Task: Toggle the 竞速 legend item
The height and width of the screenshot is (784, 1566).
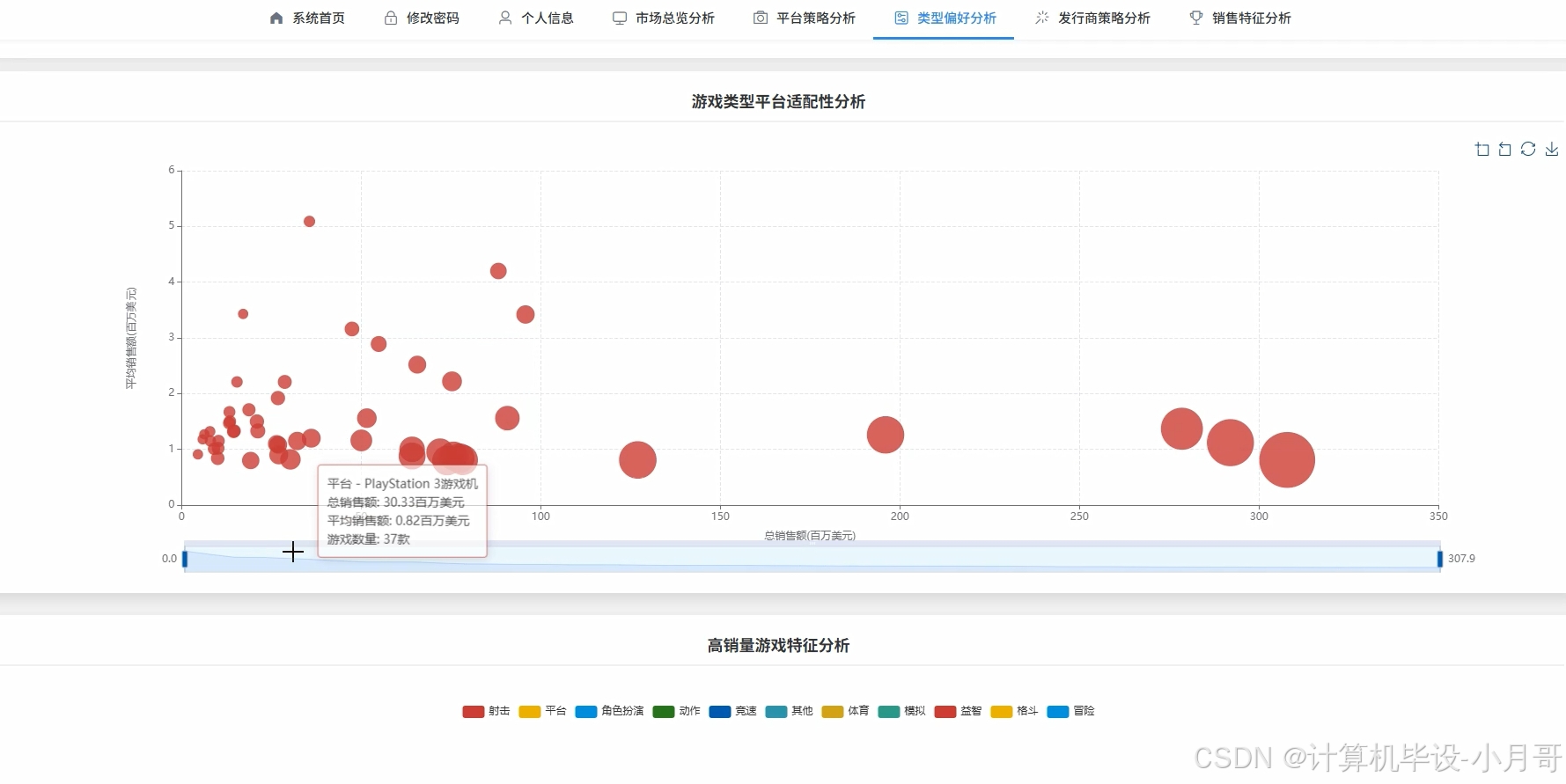Action: pyautogui.click(x=733, y=711)
